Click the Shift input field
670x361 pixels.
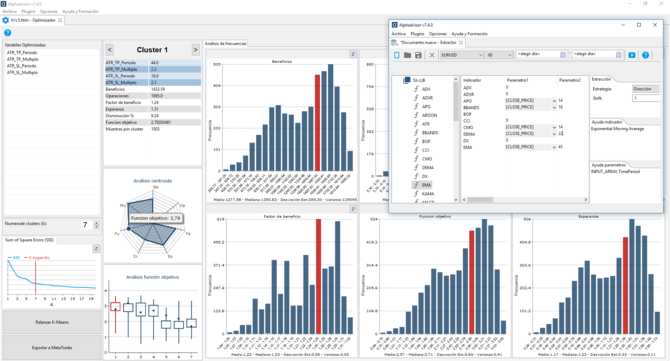tap(646, 98)
